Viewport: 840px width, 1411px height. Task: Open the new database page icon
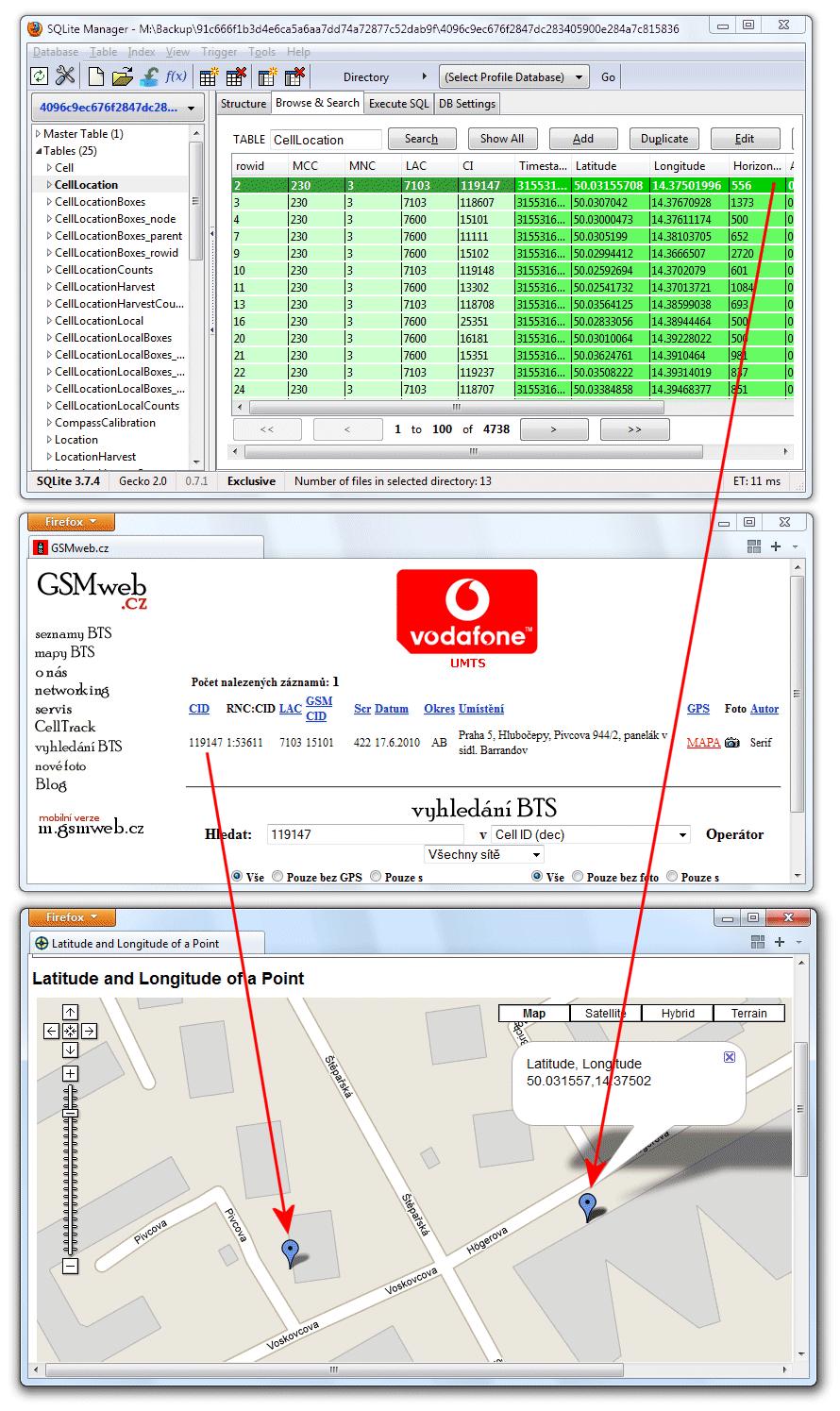pyautogui.click(x=95, y=76)
